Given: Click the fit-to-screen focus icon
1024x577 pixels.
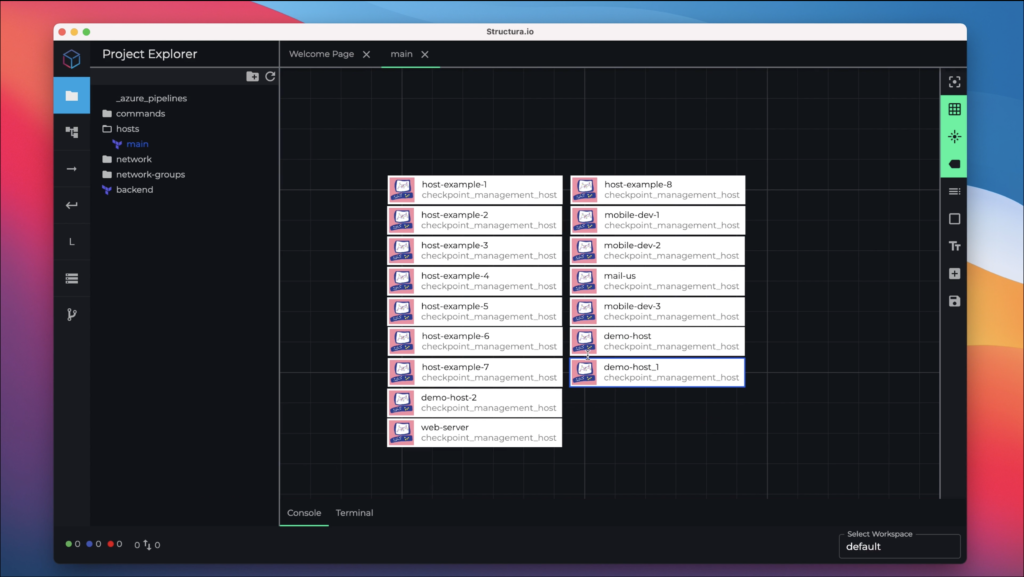Looking at the screenshot, I should click(x=954, y=82).
